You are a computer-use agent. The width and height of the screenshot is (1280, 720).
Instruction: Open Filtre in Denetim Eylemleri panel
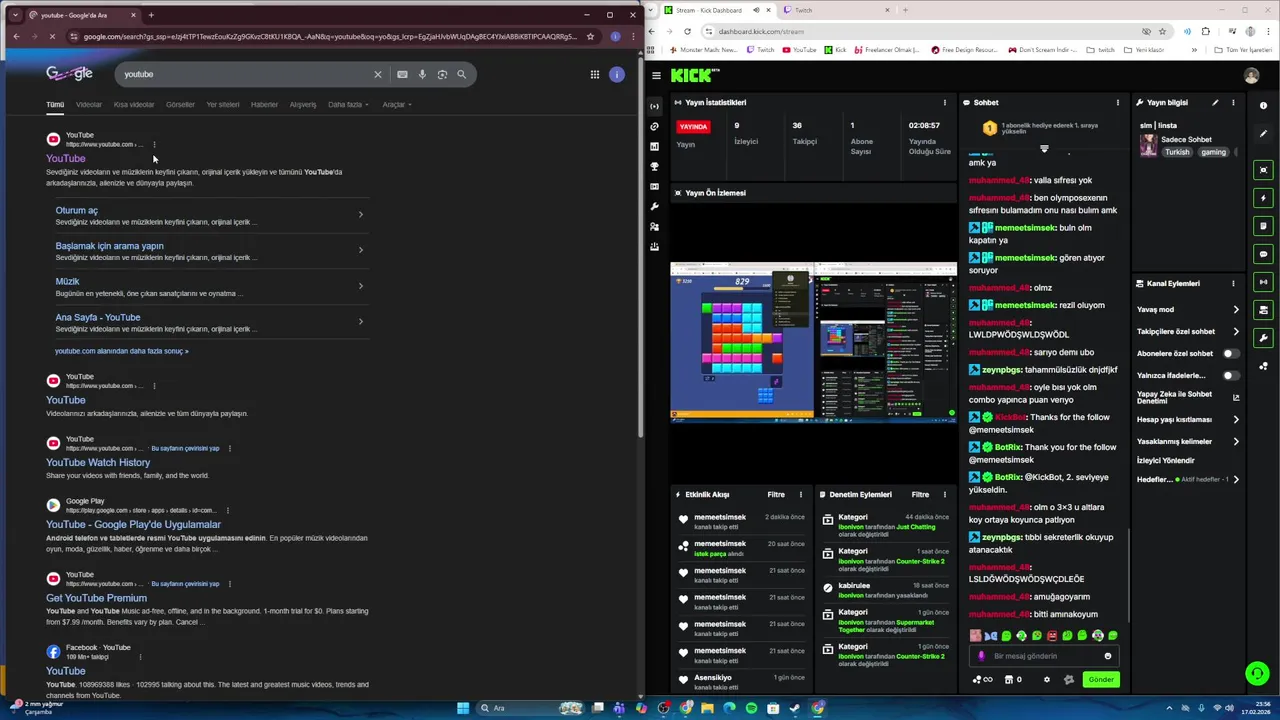click(x=920, y=494)
